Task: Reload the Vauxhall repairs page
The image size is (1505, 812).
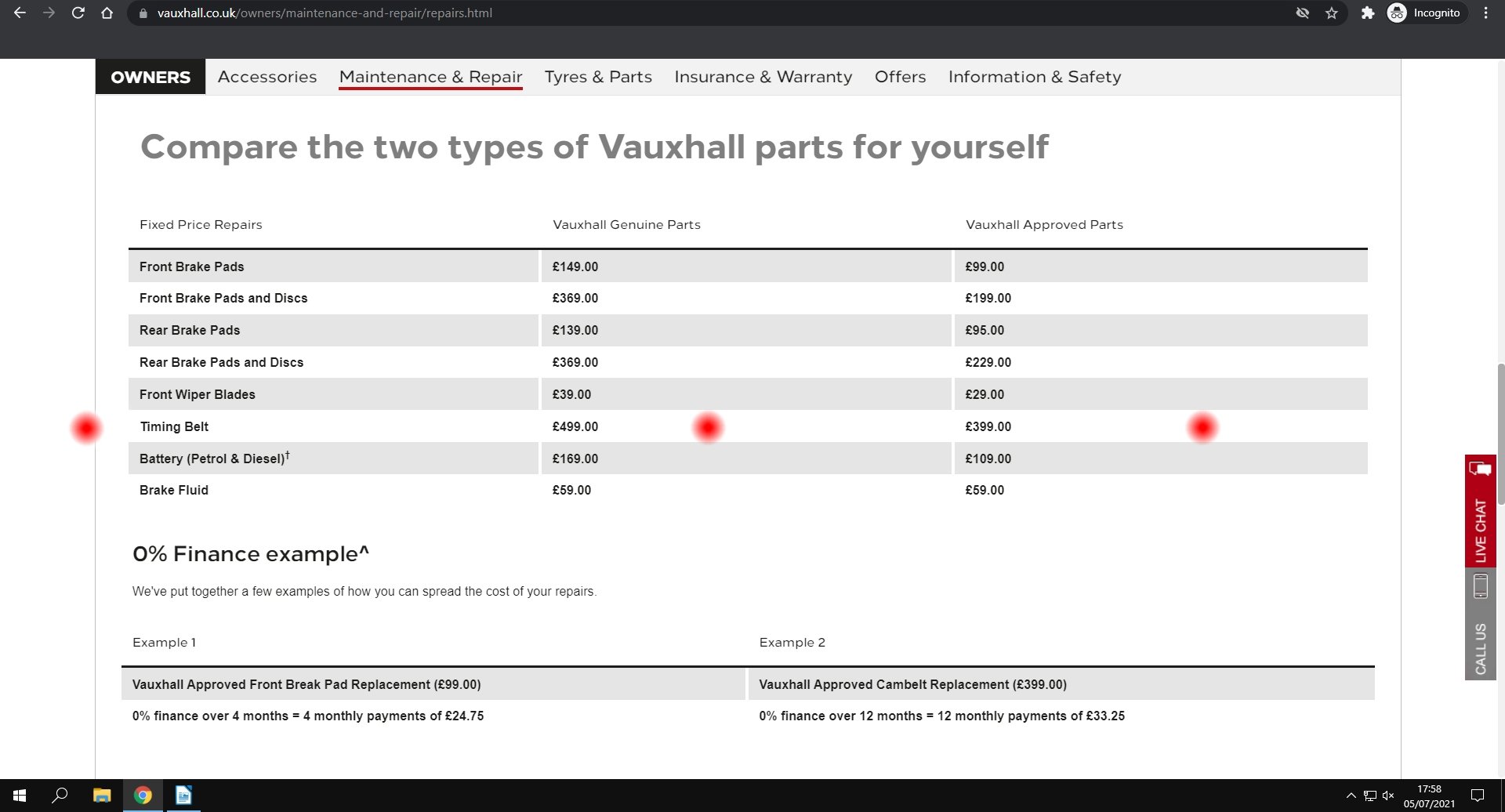Action: tap(78, 13)
